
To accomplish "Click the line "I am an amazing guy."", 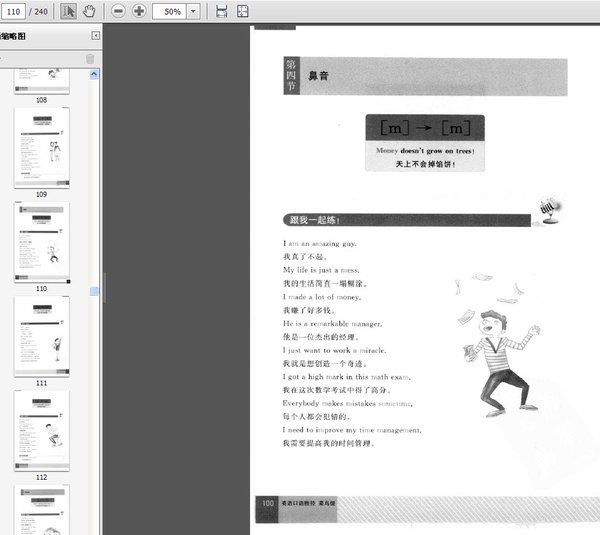I will point(320,243).
